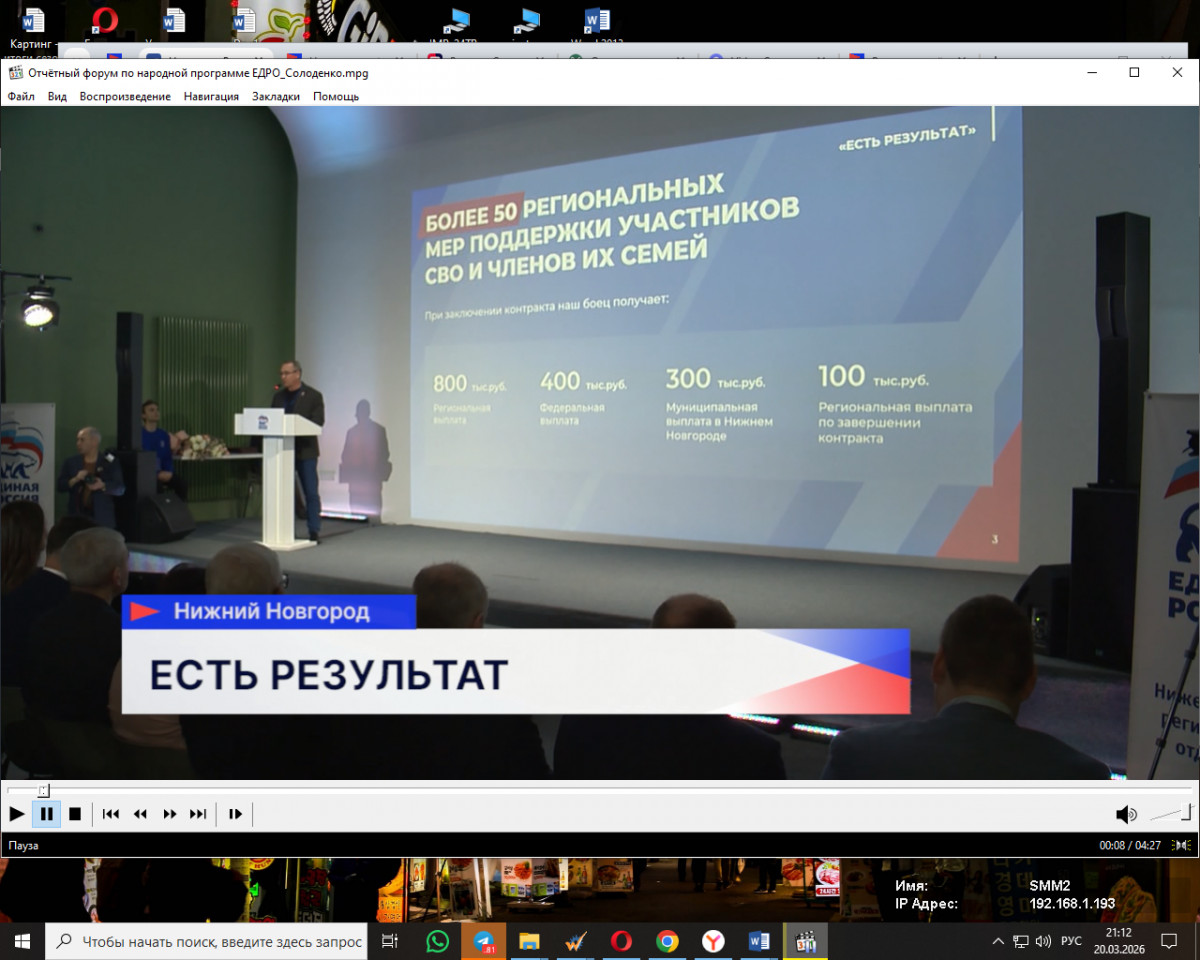Adjust the volume slider
Image resolution: width=1200 pixels, height=960 pixels.
(x=1171, y=813)
